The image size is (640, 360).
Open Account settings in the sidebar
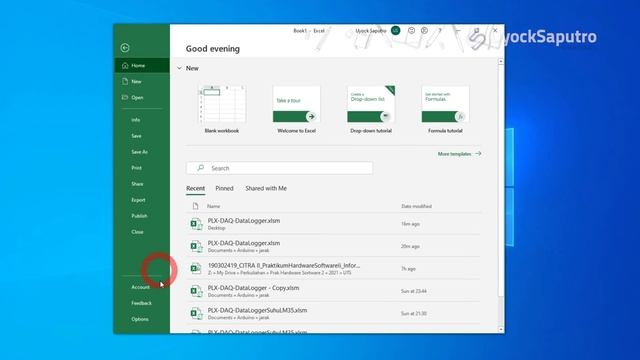click(140, 287)
